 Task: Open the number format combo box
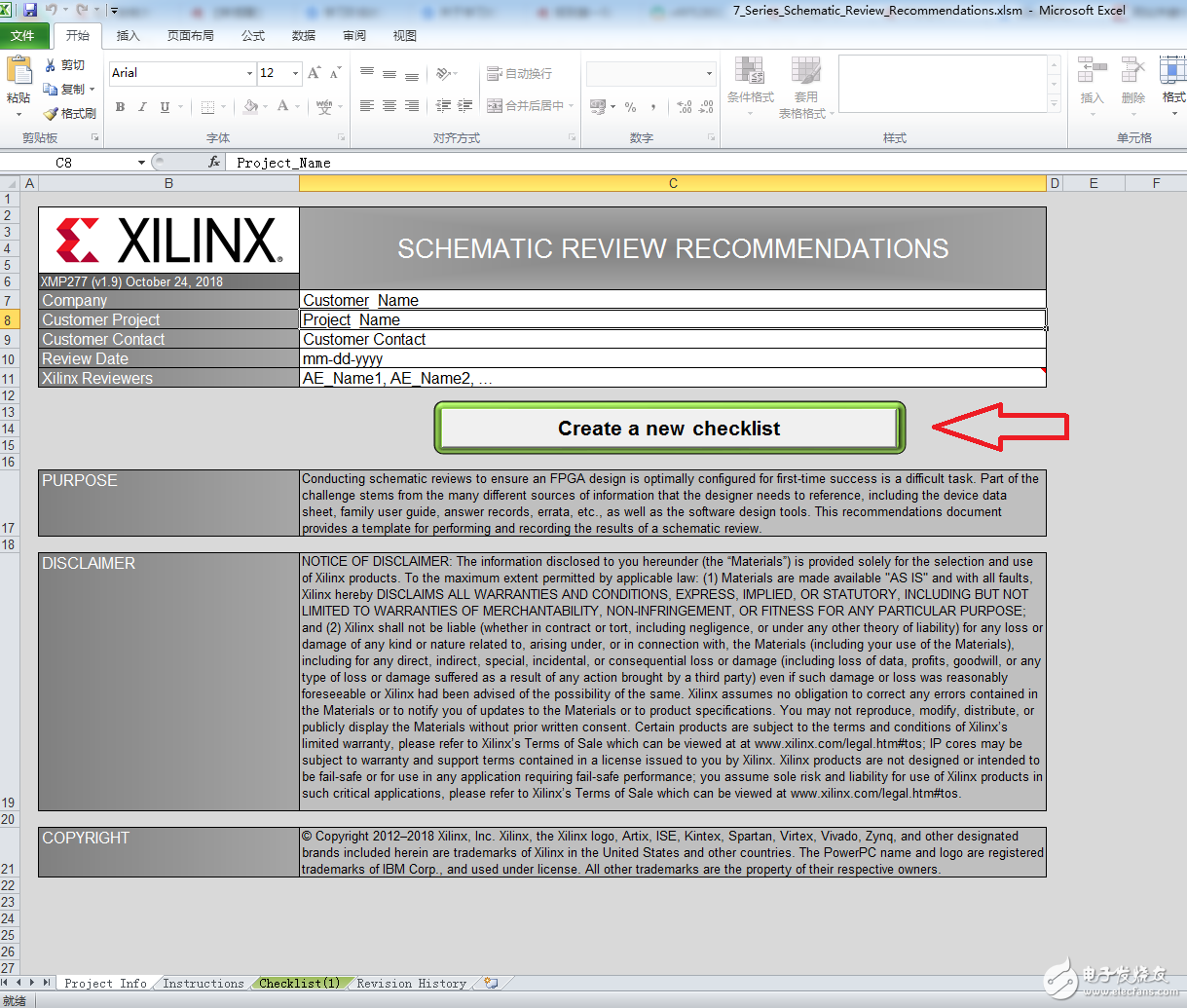pyautogui.click(x=650, y=73)
